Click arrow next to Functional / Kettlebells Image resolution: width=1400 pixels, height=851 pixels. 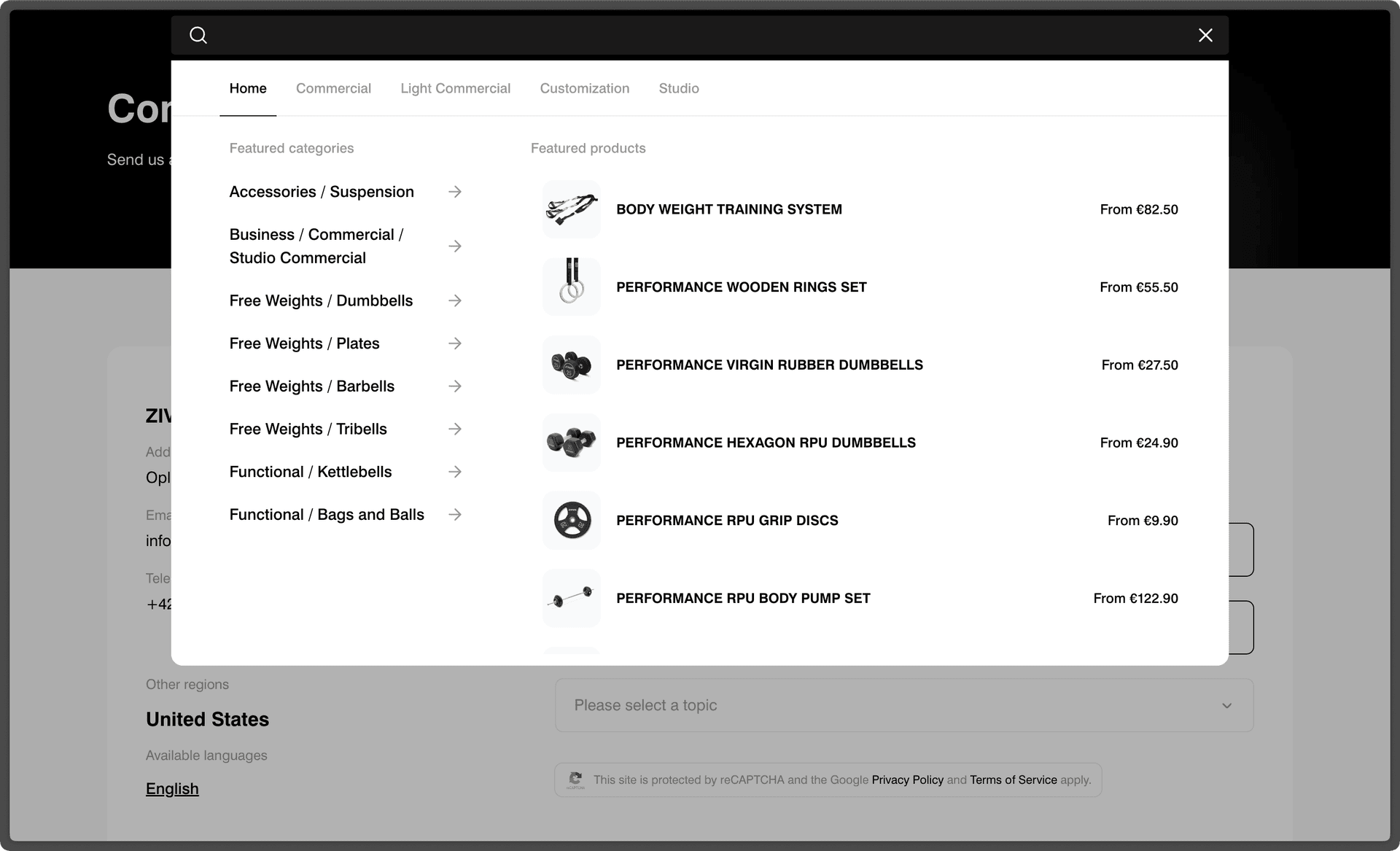455,472
